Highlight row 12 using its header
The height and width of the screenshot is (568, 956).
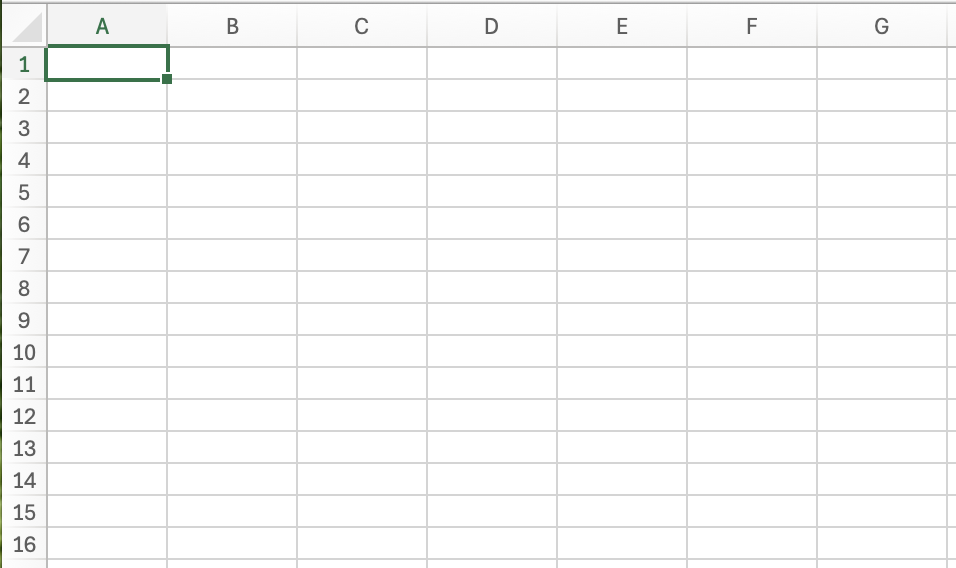point(25,416)
